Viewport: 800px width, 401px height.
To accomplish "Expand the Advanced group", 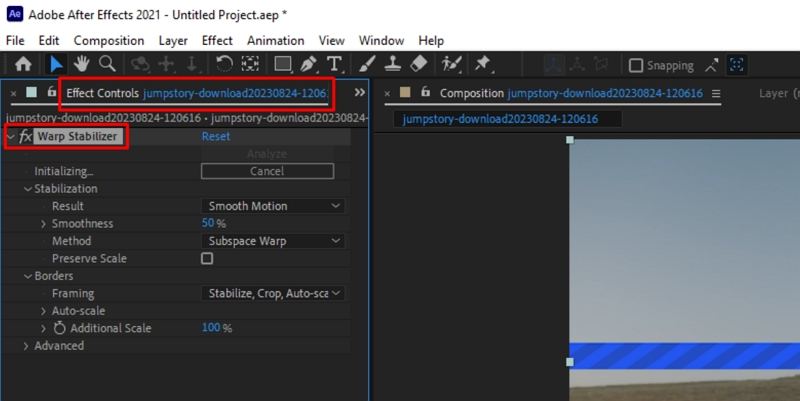I will click(x=27, y=346).
